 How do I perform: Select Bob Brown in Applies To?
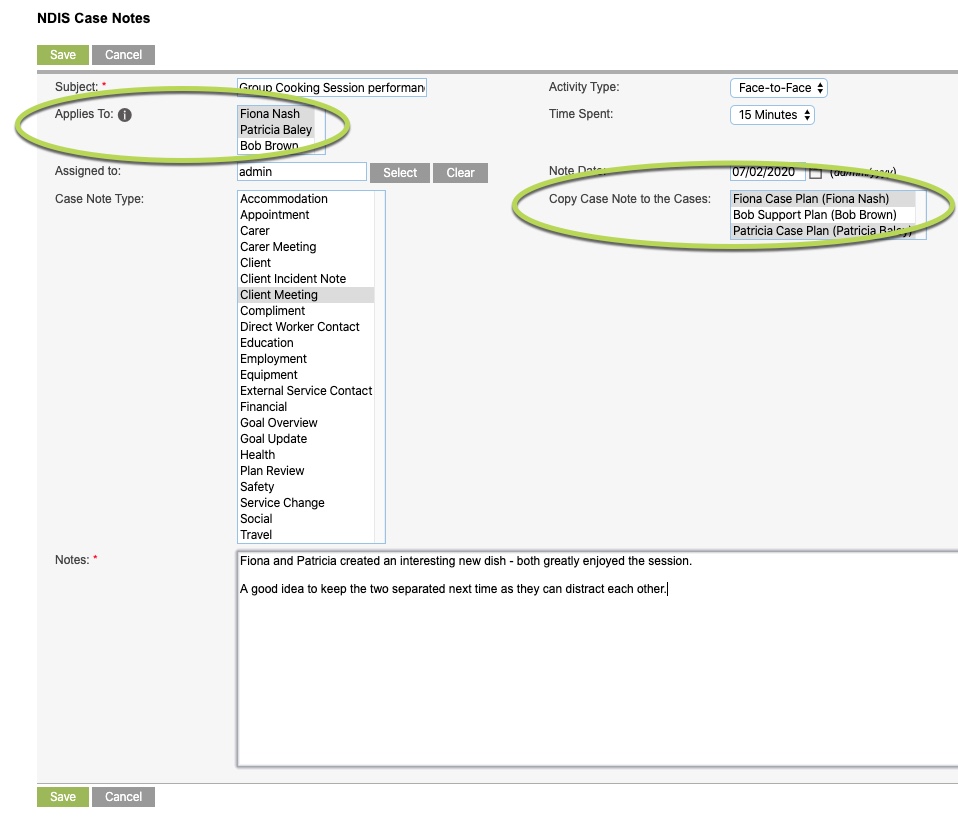pos(276,145)
